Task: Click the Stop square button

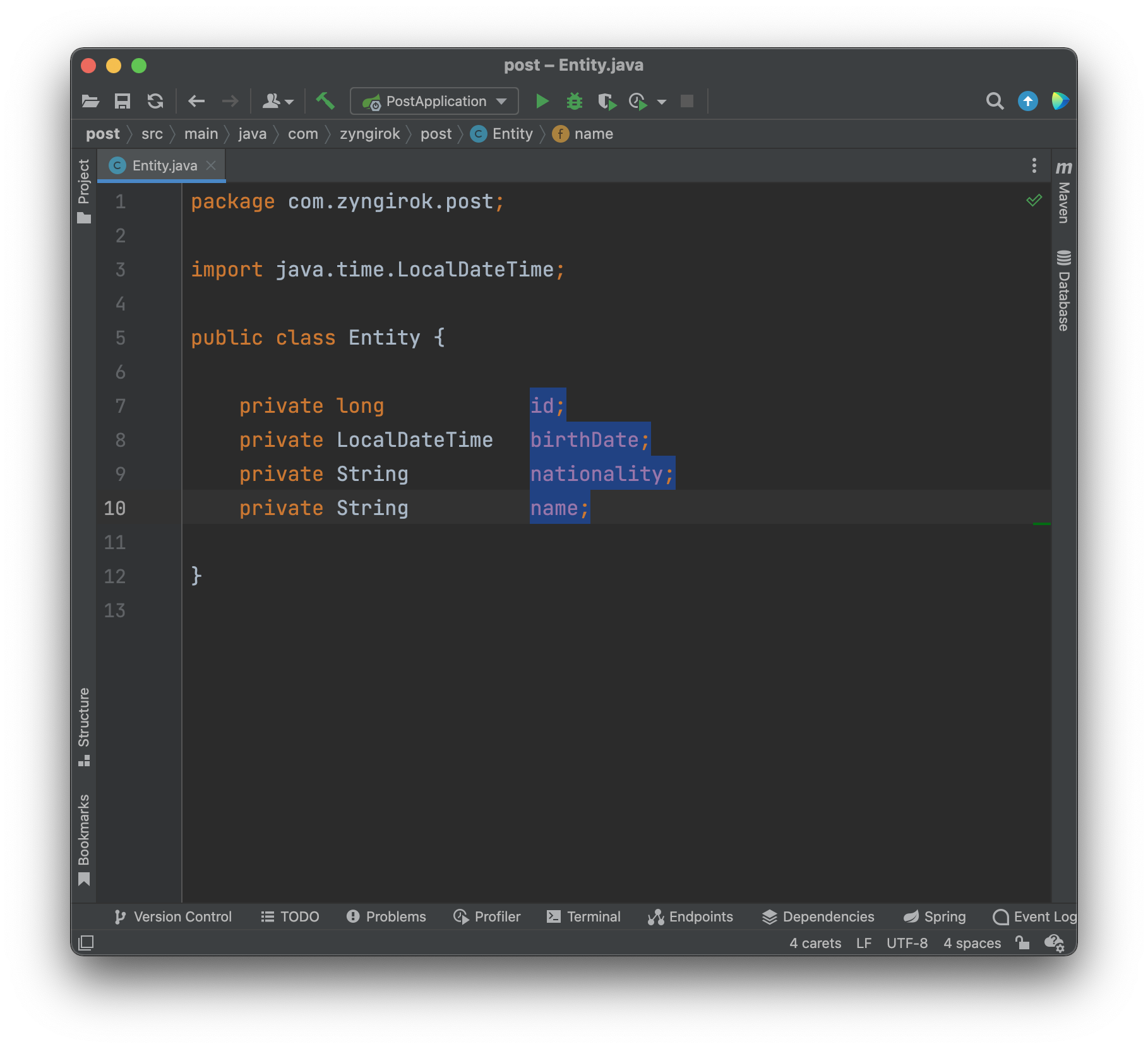Action: click(x=687, y=101)
